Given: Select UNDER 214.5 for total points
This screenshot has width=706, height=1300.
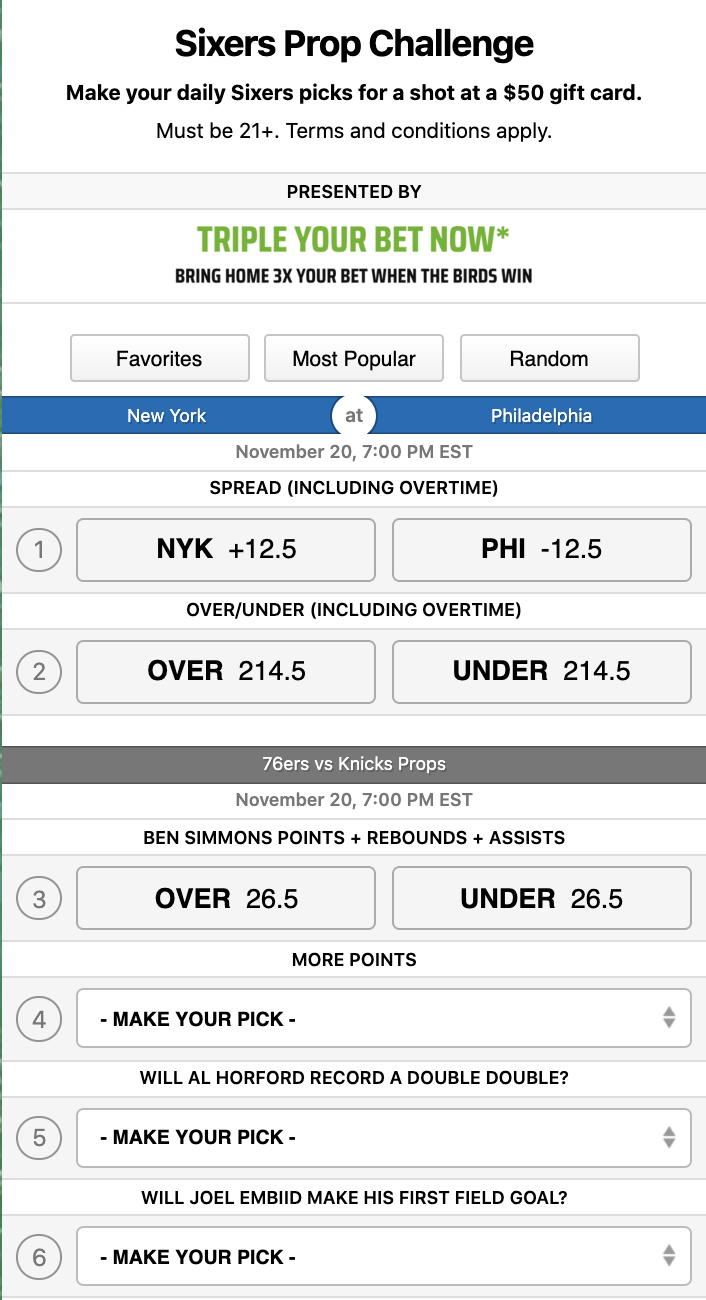Looking at the screenshot, I should tap(541, 671).
